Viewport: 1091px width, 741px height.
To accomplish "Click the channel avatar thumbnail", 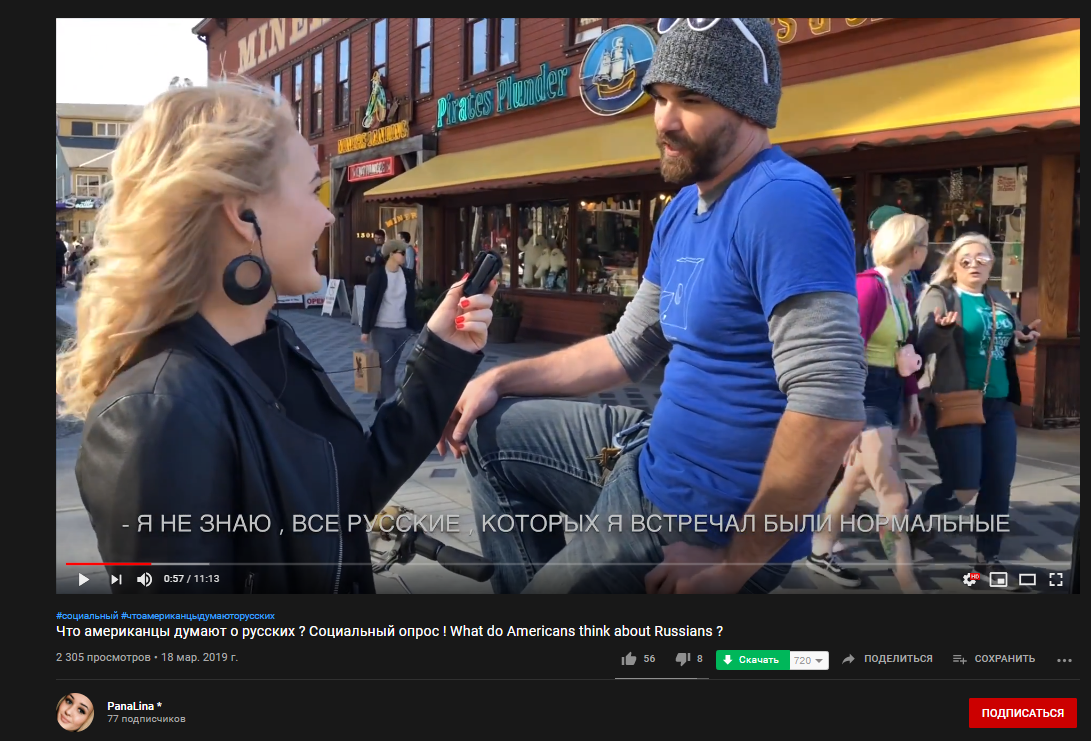I will point(74,712).
